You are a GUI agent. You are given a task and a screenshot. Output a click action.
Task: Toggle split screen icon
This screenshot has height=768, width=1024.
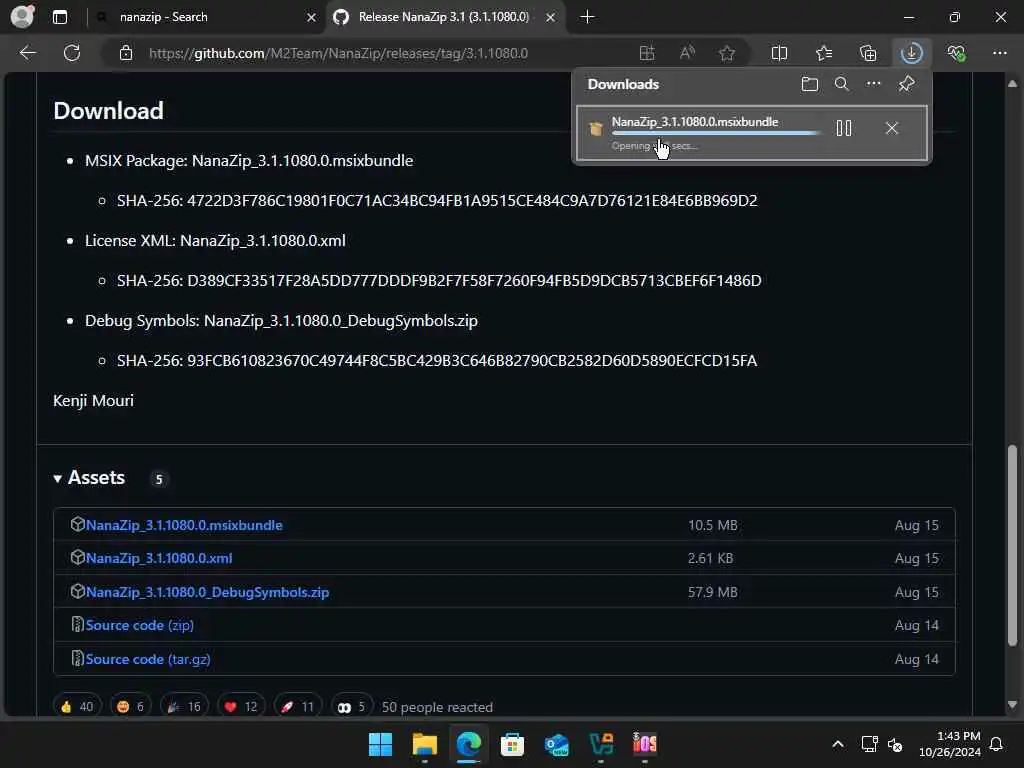coord(779,53)
